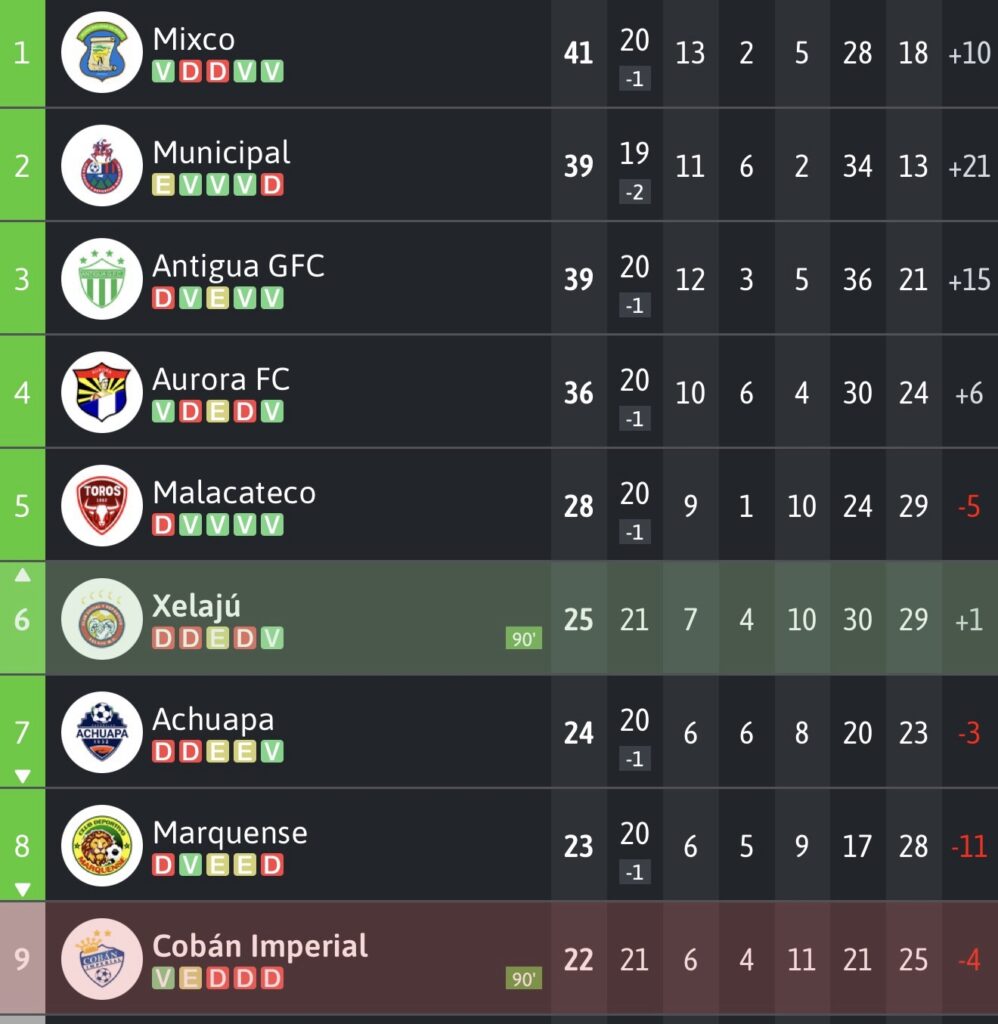Click the up arrow above position 6
Viewport: 998px width, 1024px height.
click(x=23, y=576)
